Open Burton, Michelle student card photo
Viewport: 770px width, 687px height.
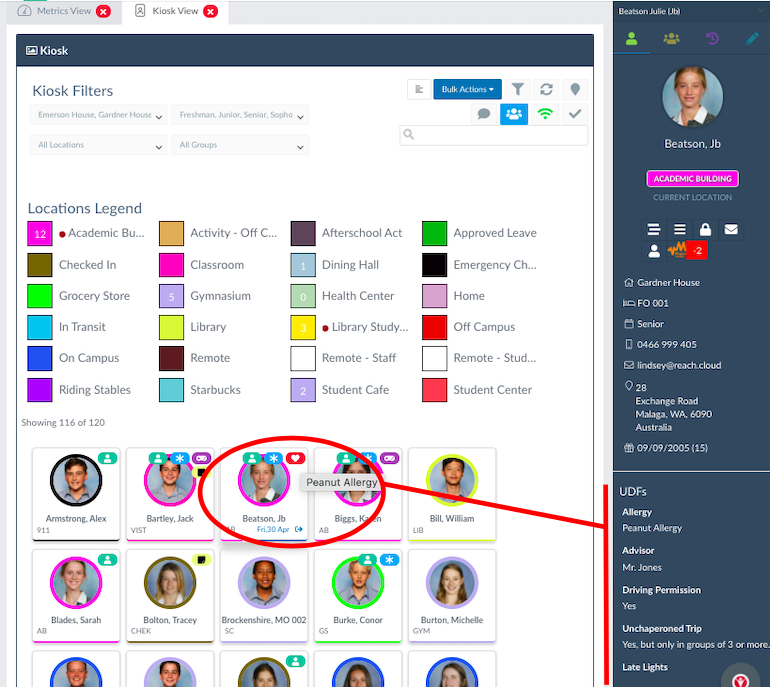pos(452,582)
